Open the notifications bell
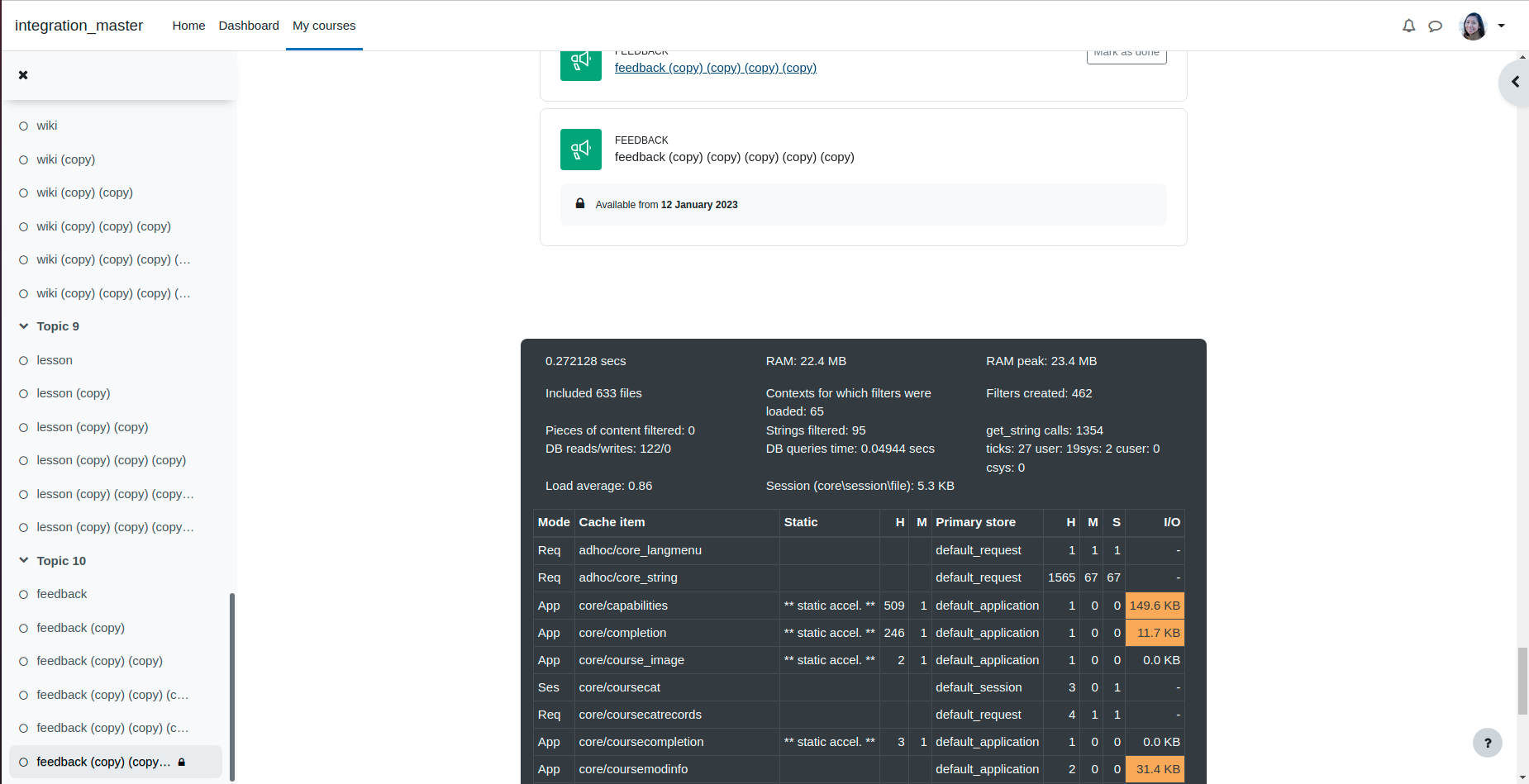 [1409, 26]
